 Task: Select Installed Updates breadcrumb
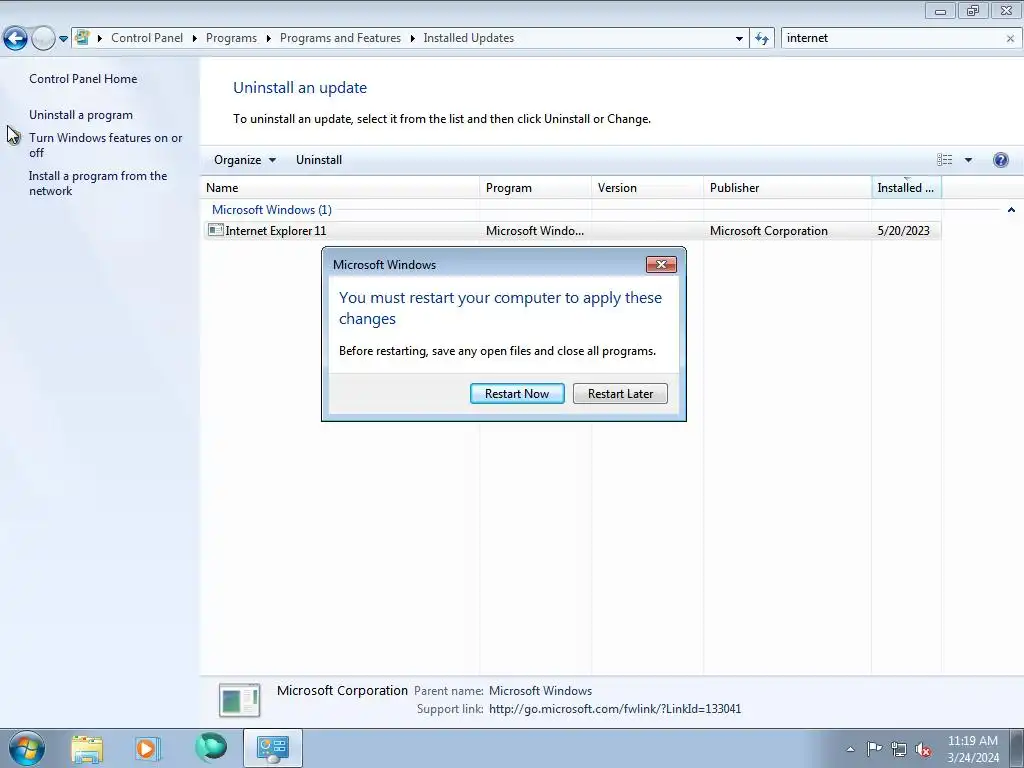[x=468, y=38]
